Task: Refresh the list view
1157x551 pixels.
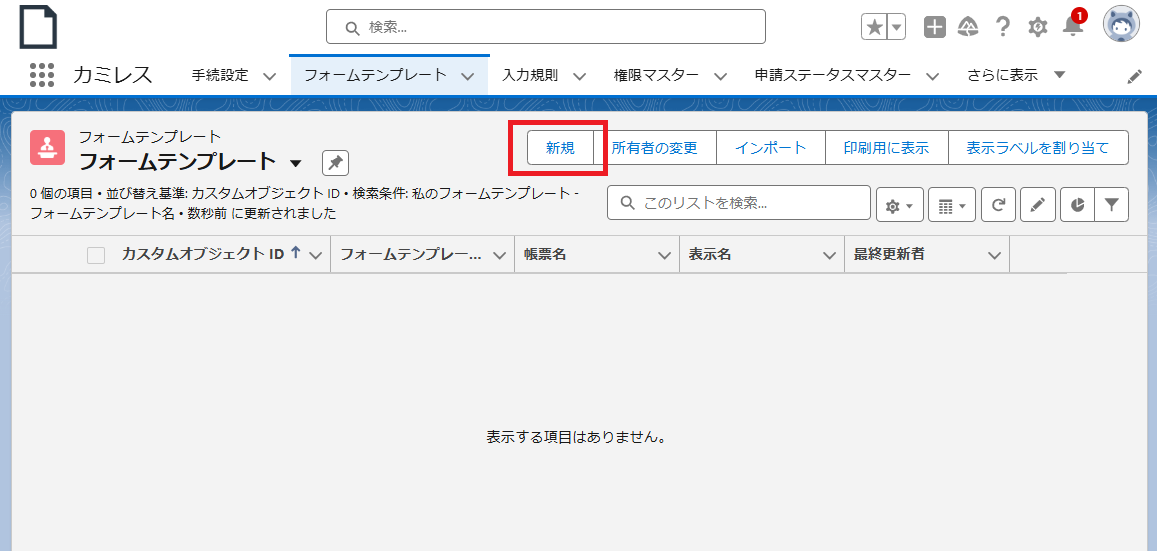Action: click(x=998, y=207)
